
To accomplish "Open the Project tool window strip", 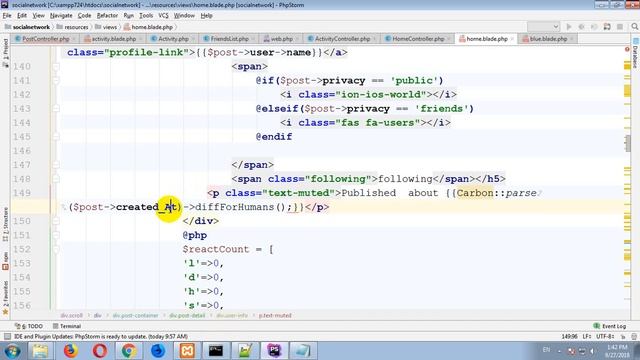I will pos(5,53).
